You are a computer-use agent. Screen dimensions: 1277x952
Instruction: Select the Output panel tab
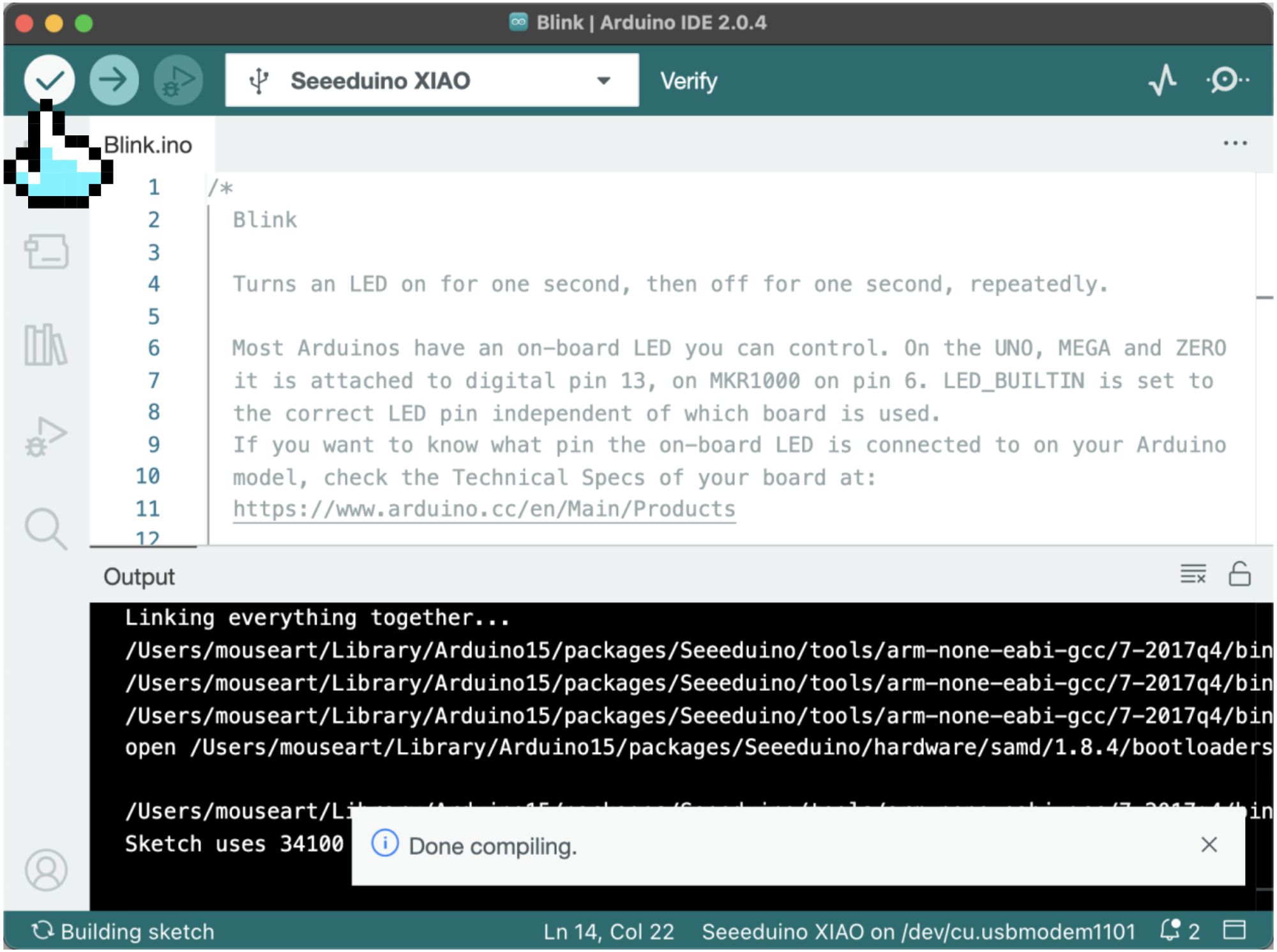point(139,576)
